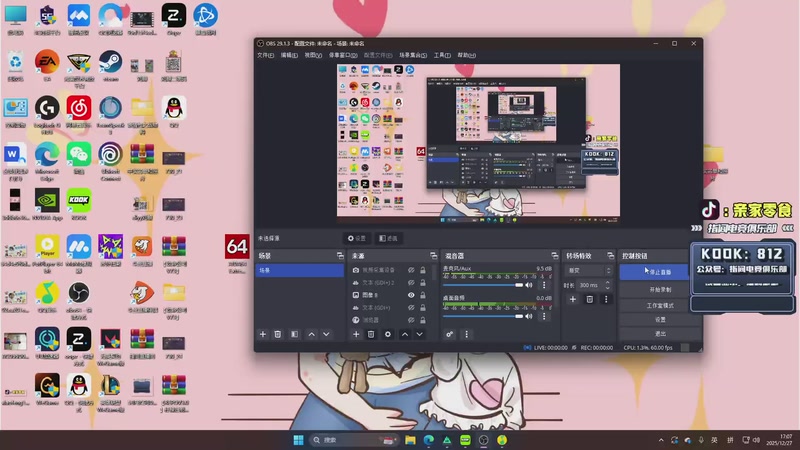The image size is (800, 450).
Task: Move the scene up with arrow icon
Action: [311, 334]
